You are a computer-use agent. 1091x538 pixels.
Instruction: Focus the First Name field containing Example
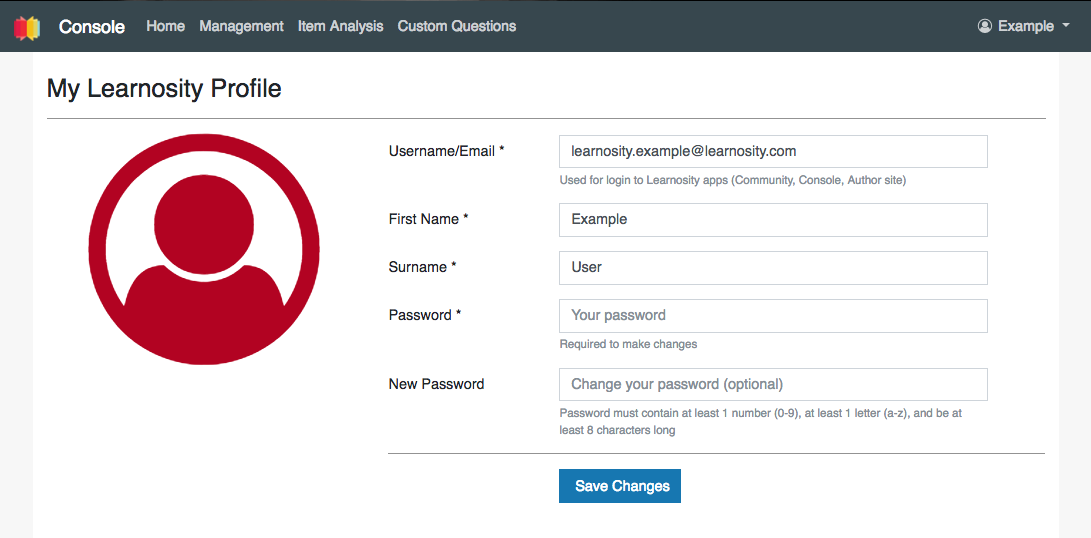click(773, 219)
